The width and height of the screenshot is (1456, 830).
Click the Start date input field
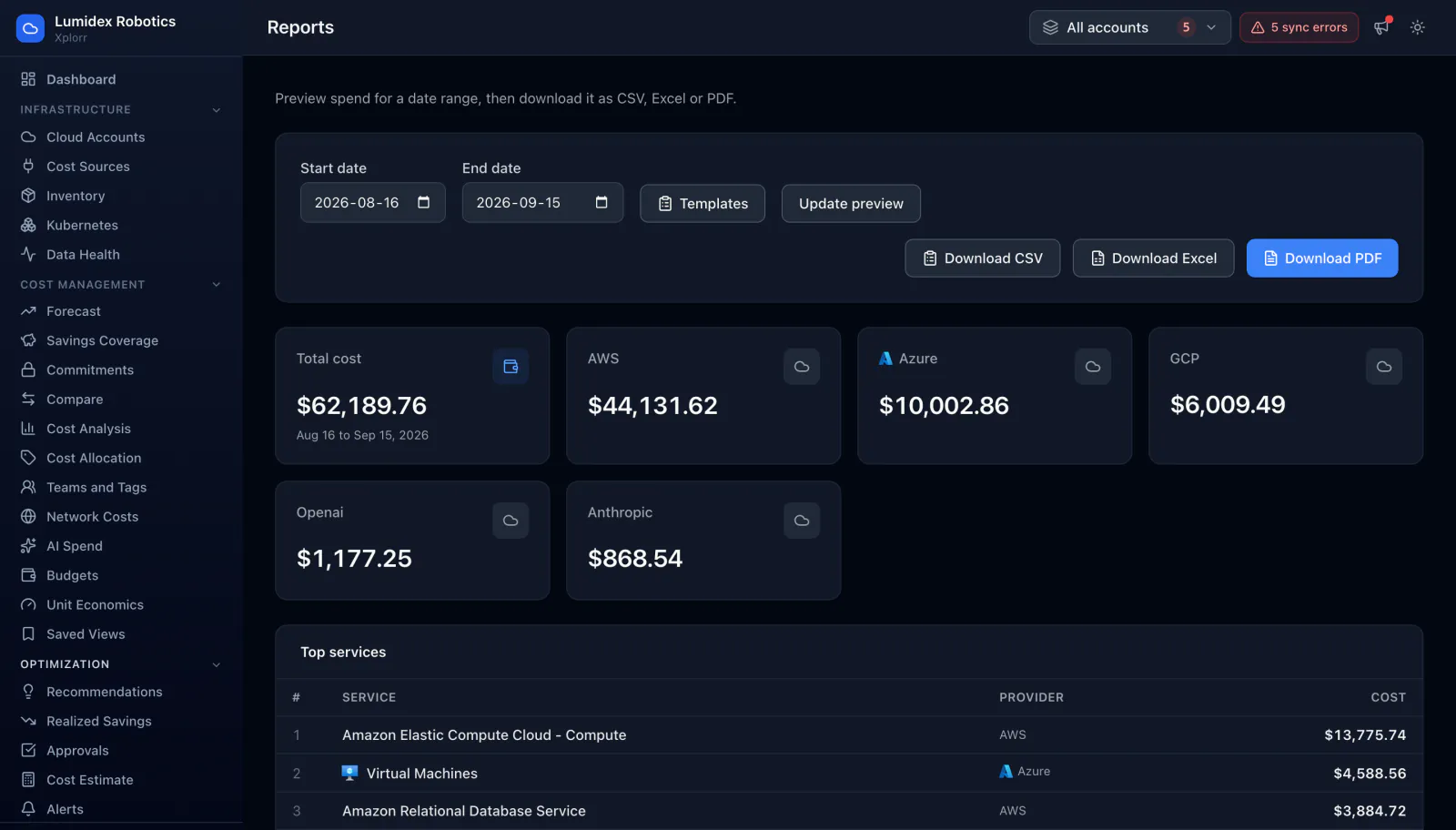click(373, 202)
